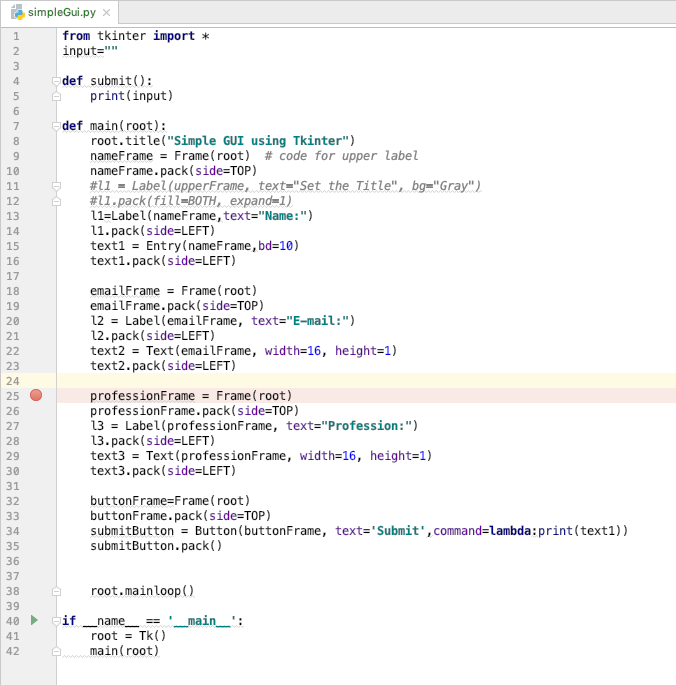Click nameFrame.pack(side=TOP) line
Image resolution: width=676 pixels, height=685 pixels.
coord(173,171)
